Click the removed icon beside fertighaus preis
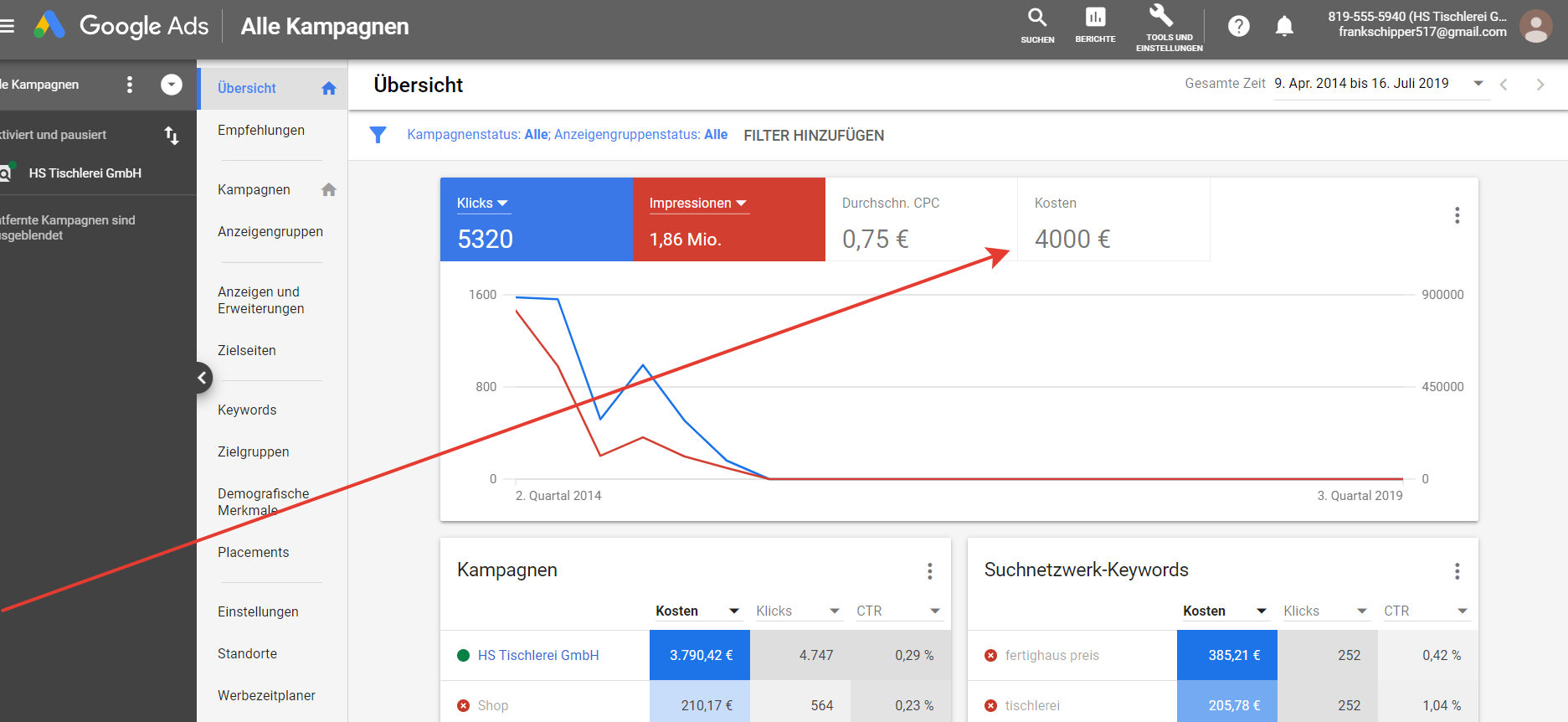 [990, 656]
